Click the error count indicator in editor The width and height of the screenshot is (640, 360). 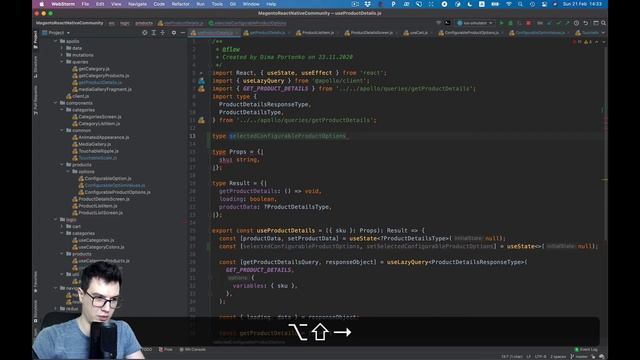[x=577, y=42]
